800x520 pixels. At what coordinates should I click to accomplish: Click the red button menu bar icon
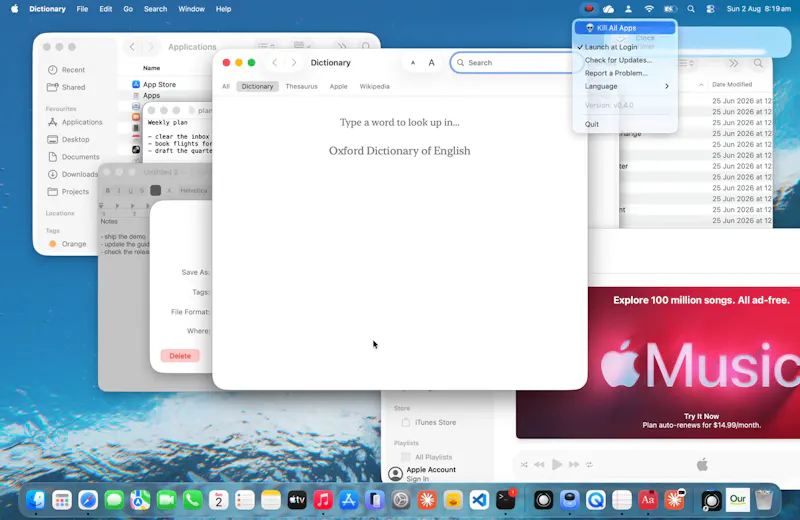[x=589, y=9]
